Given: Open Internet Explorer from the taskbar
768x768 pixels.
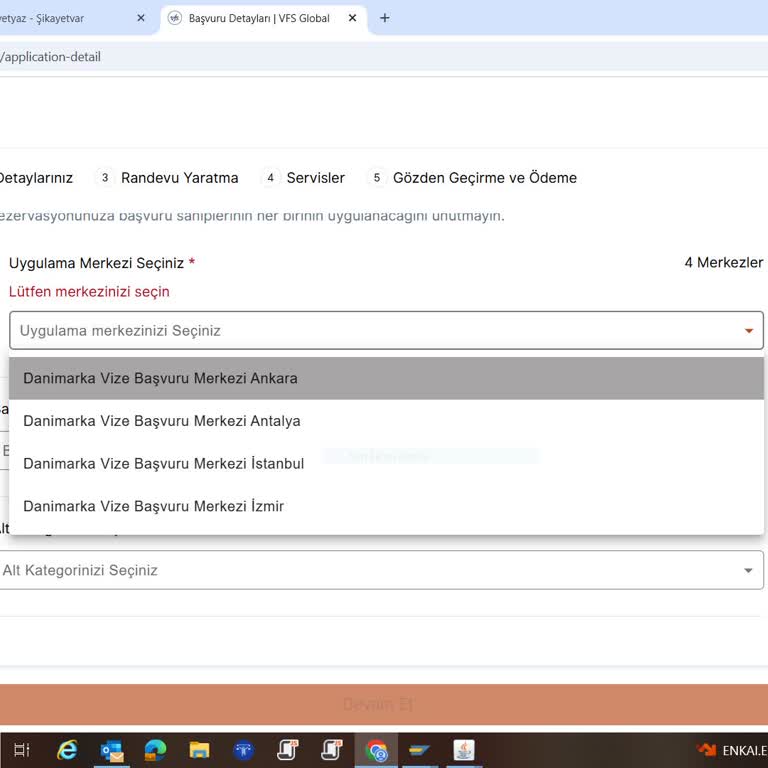Looking at the screenshot, I should (67, 750).
